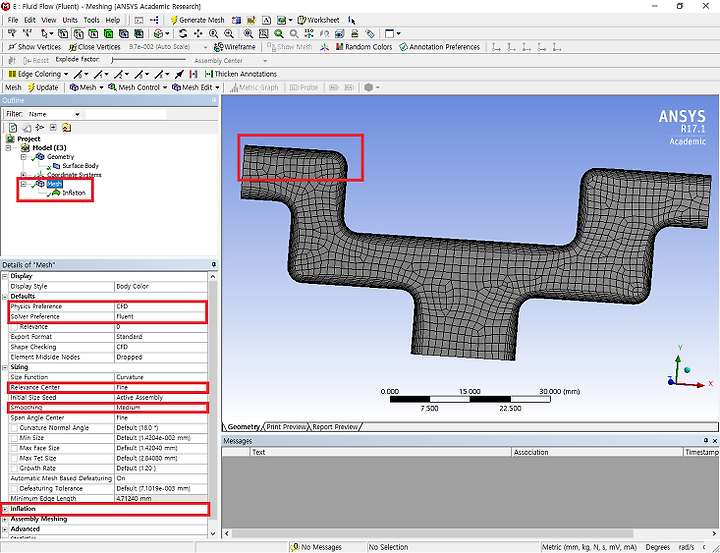
Task: Open the Mesh Control dropdown menu
Action: coord(139,87)
